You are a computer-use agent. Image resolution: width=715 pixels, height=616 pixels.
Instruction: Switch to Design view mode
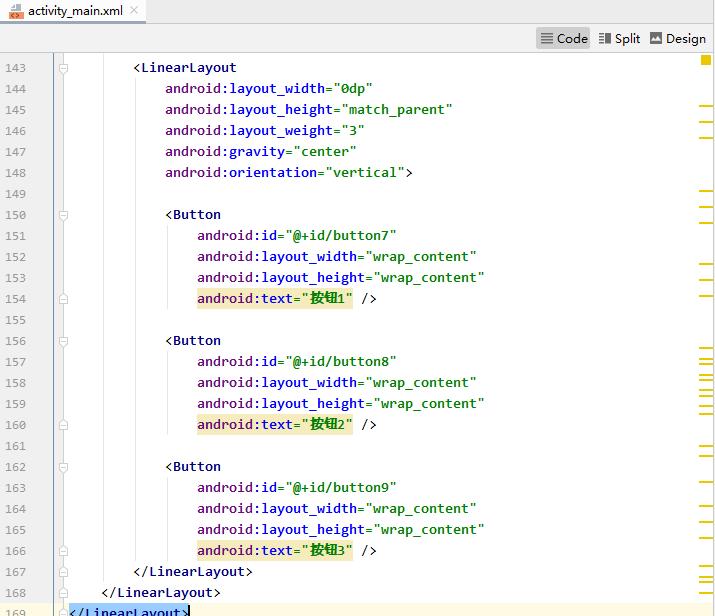(x=678, y=38)
